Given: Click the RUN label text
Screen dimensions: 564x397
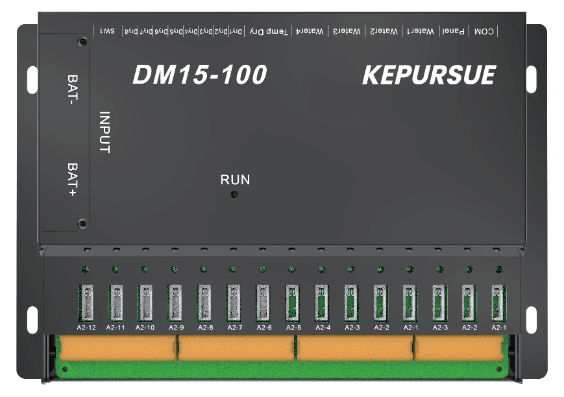Looking at the screenshot, I should point(235,179).
